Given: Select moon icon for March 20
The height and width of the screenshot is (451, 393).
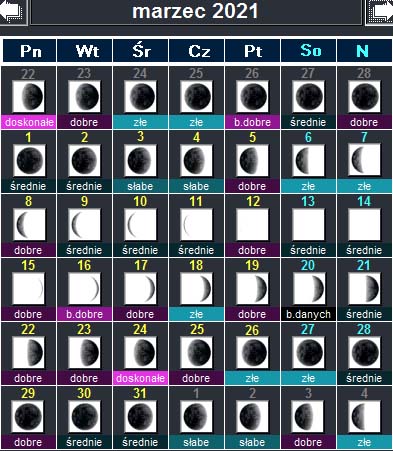Looking at the screenshot, I should (308, 288).
